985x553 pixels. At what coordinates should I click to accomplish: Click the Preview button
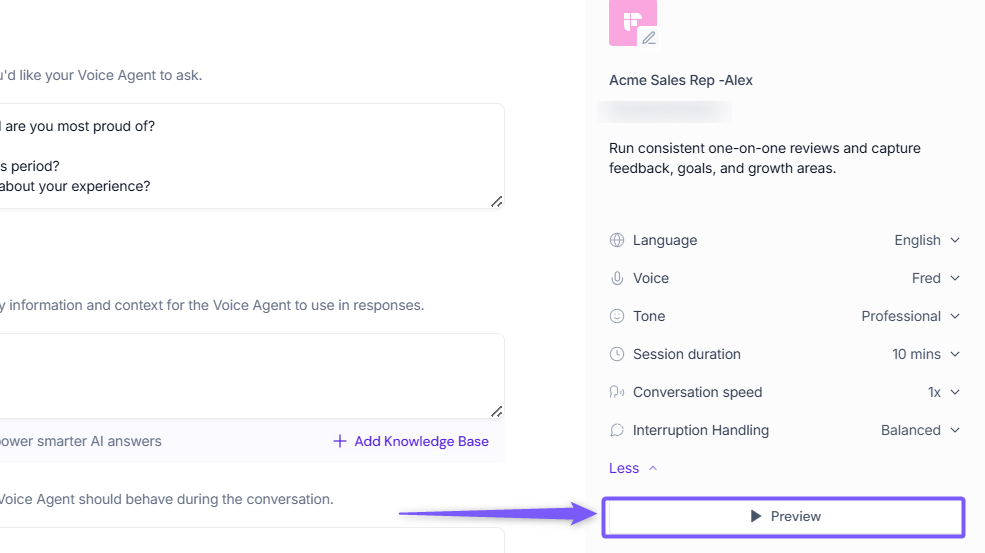pos(784,517)
